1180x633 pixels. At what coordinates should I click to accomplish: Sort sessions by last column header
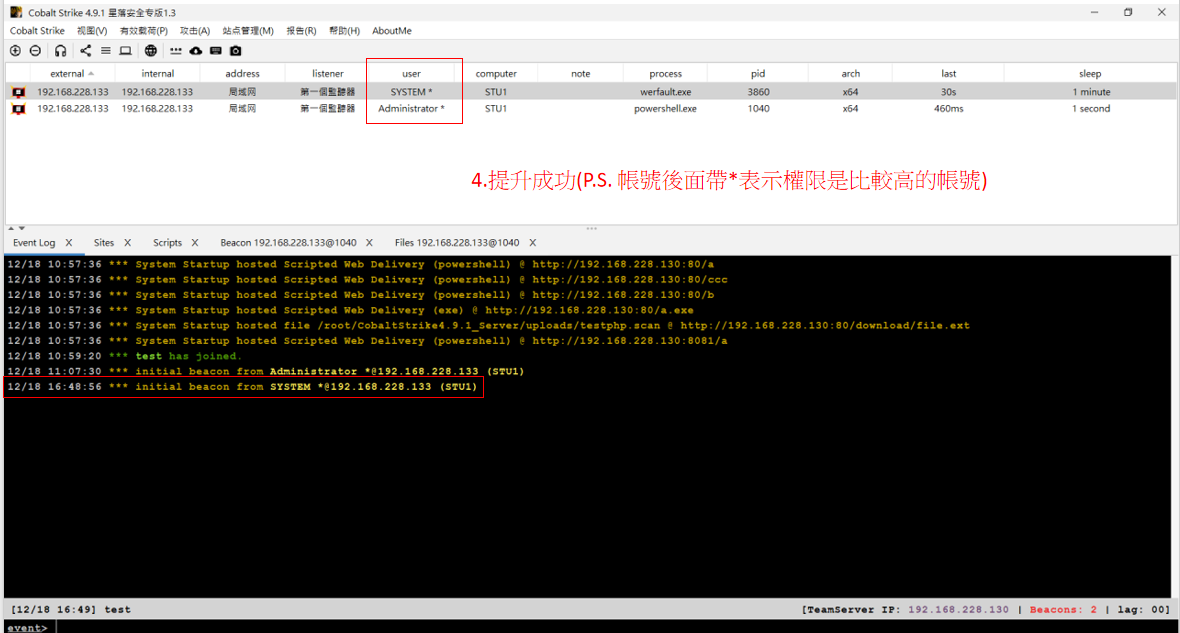[948, 74]
